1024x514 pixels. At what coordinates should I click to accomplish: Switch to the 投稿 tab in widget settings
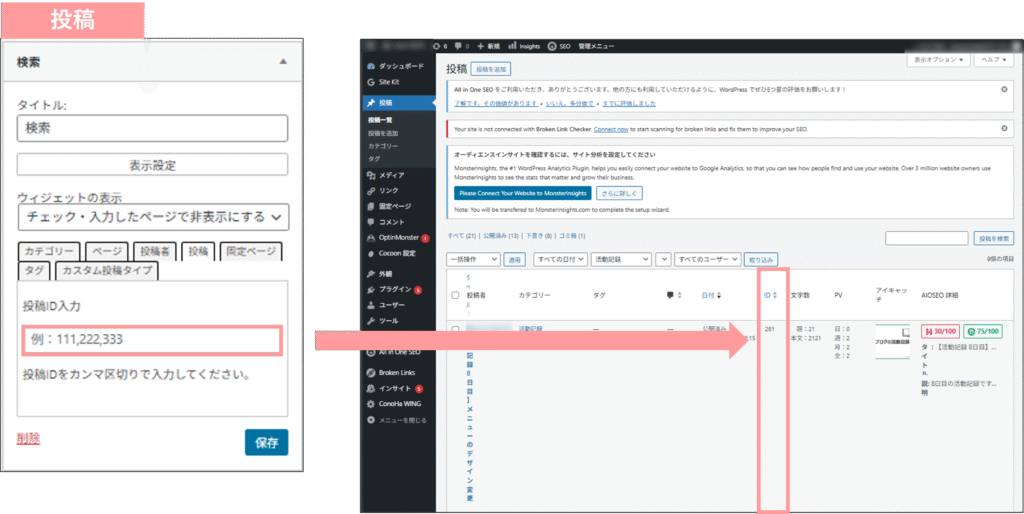198,251
